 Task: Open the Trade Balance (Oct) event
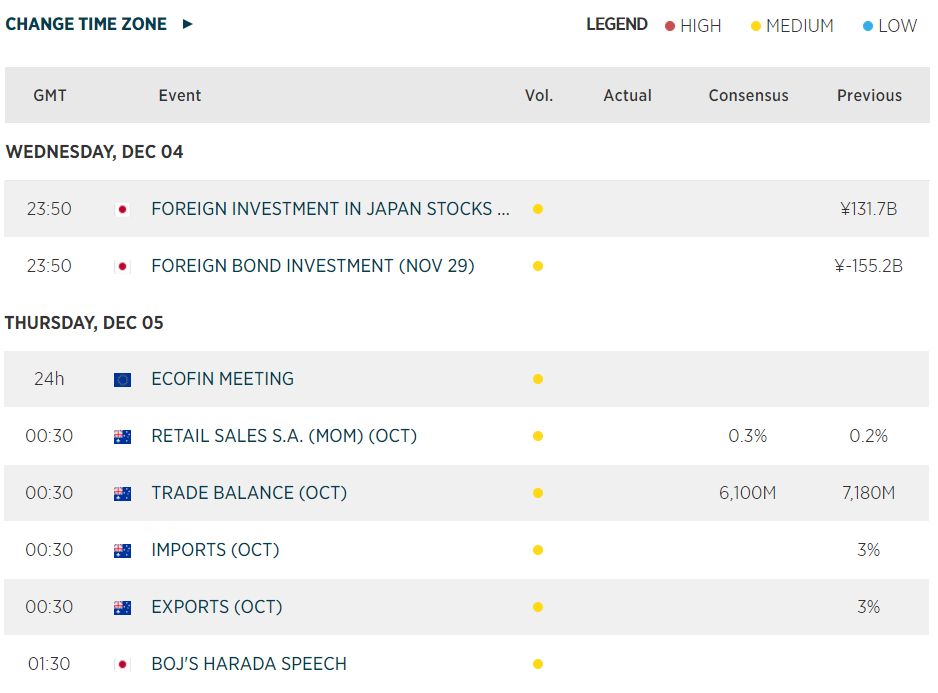click(x=249, y=493)
